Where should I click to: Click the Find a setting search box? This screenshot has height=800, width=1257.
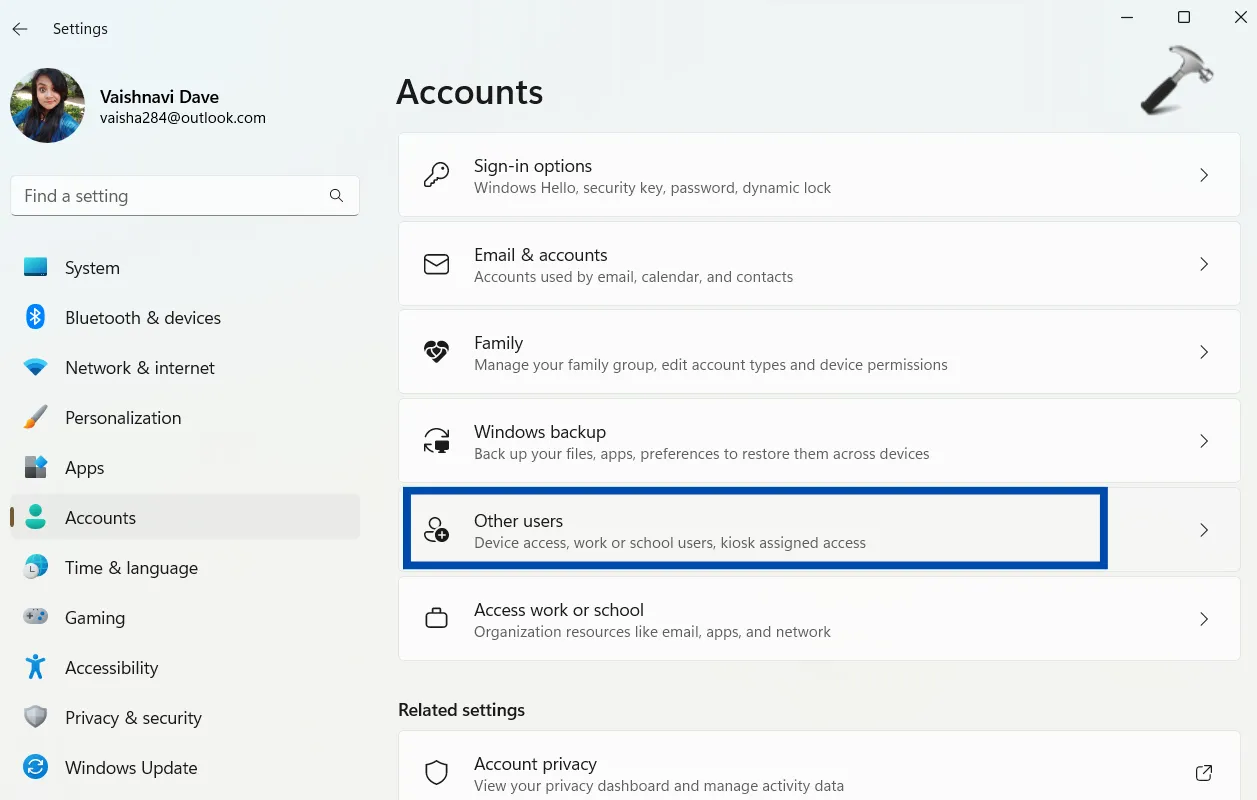(x=170, y=196)
